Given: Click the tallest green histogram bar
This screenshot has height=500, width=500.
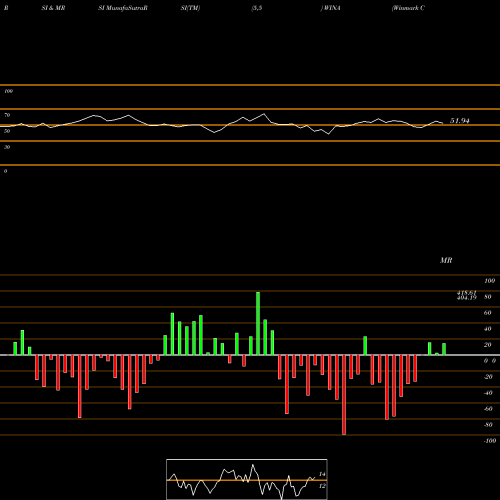Looking at the screenshot, I should [258, 323].
